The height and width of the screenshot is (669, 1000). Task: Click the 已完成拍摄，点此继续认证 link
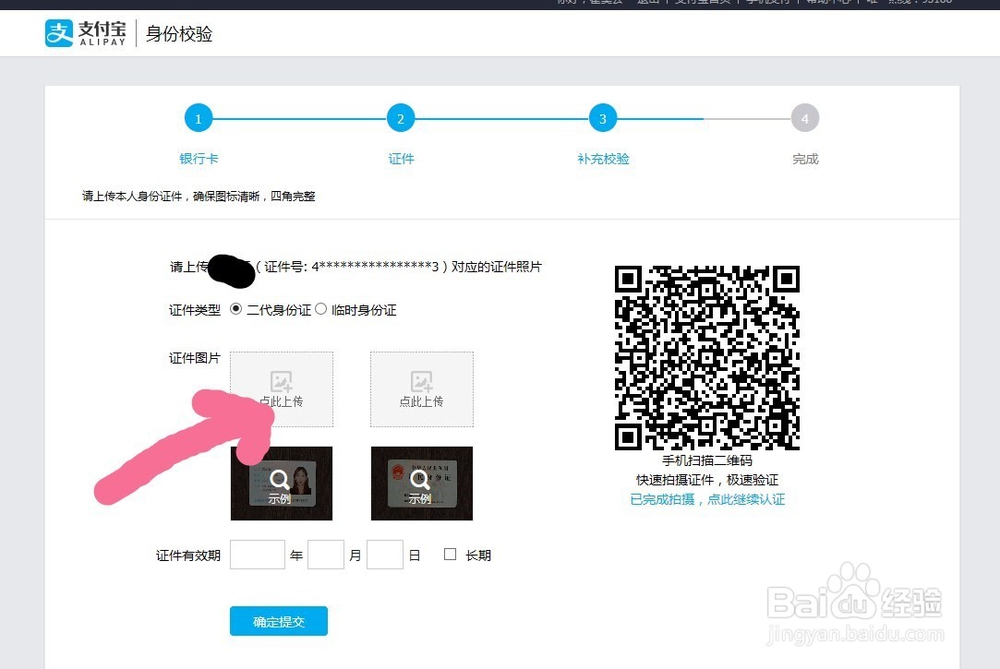pyautogui.click(x=707, y=498)
